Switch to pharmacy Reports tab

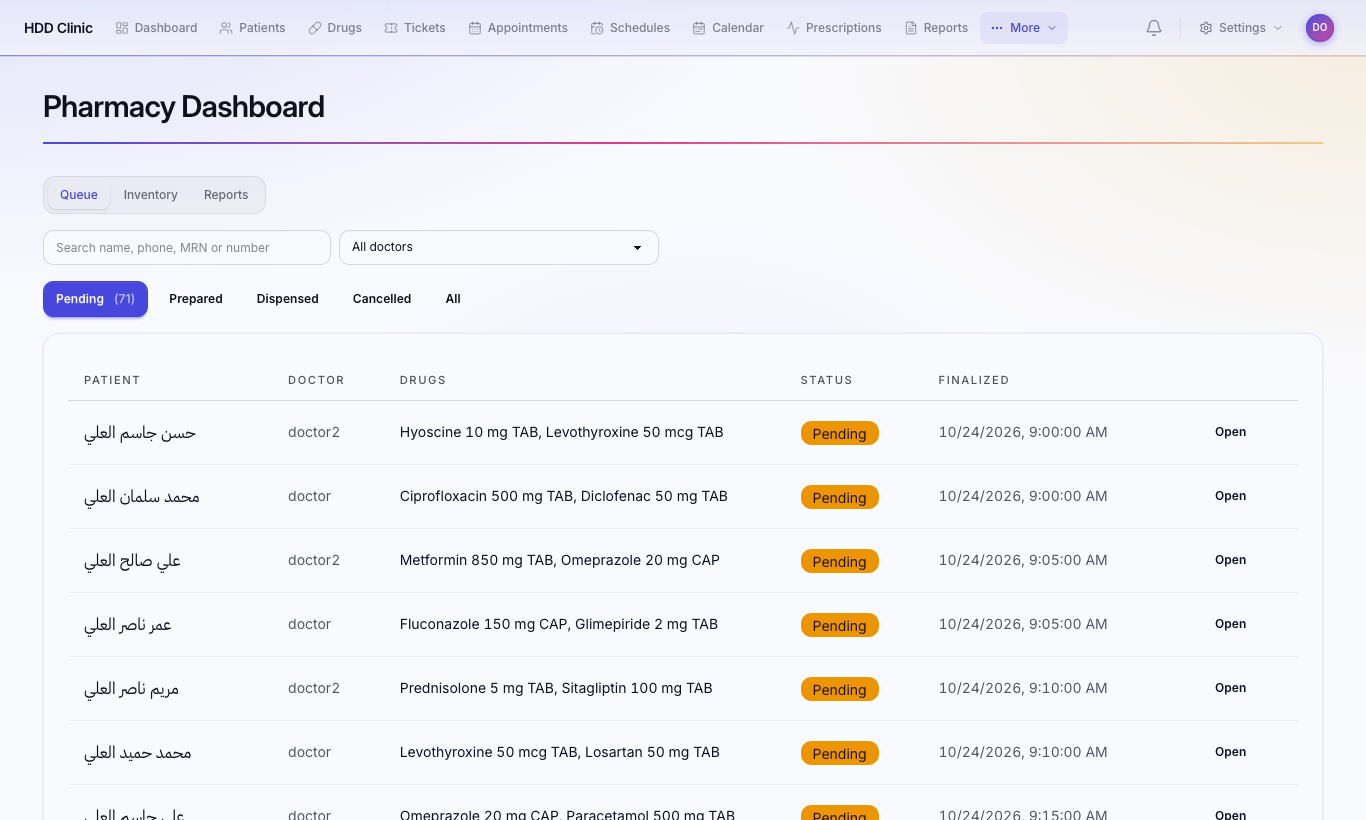click(226, 195)
